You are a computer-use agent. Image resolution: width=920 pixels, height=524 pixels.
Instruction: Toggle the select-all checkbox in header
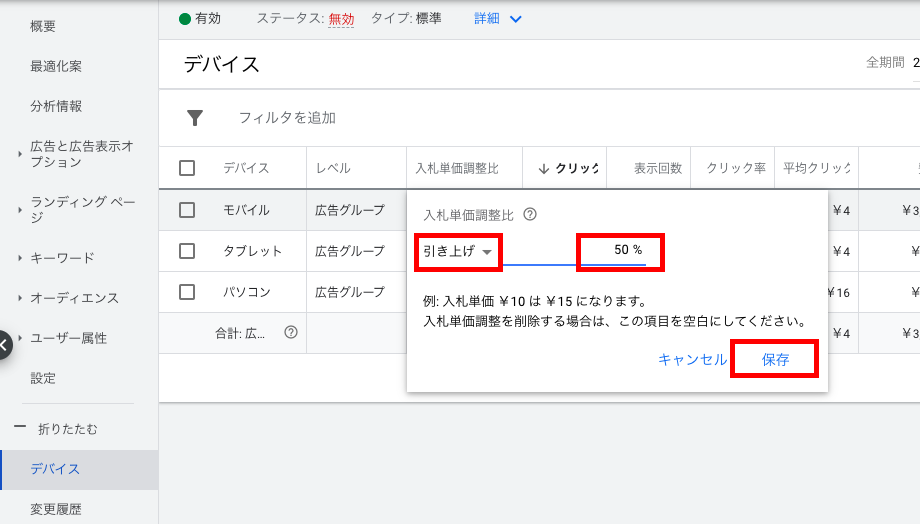[187, 168]
